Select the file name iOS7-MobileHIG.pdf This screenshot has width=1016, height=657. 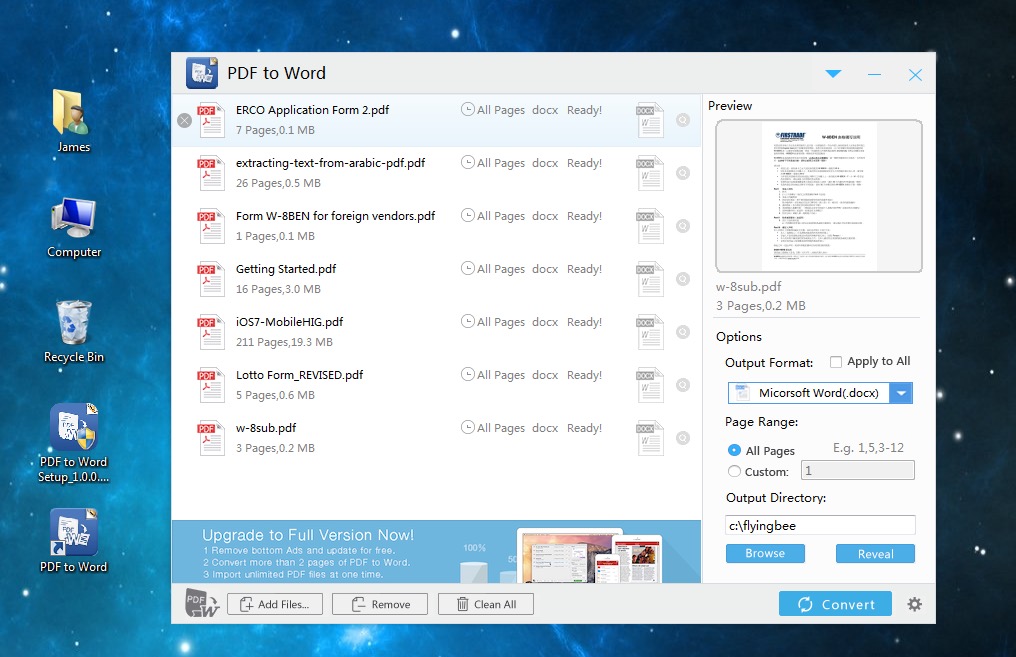pos(289,322)
